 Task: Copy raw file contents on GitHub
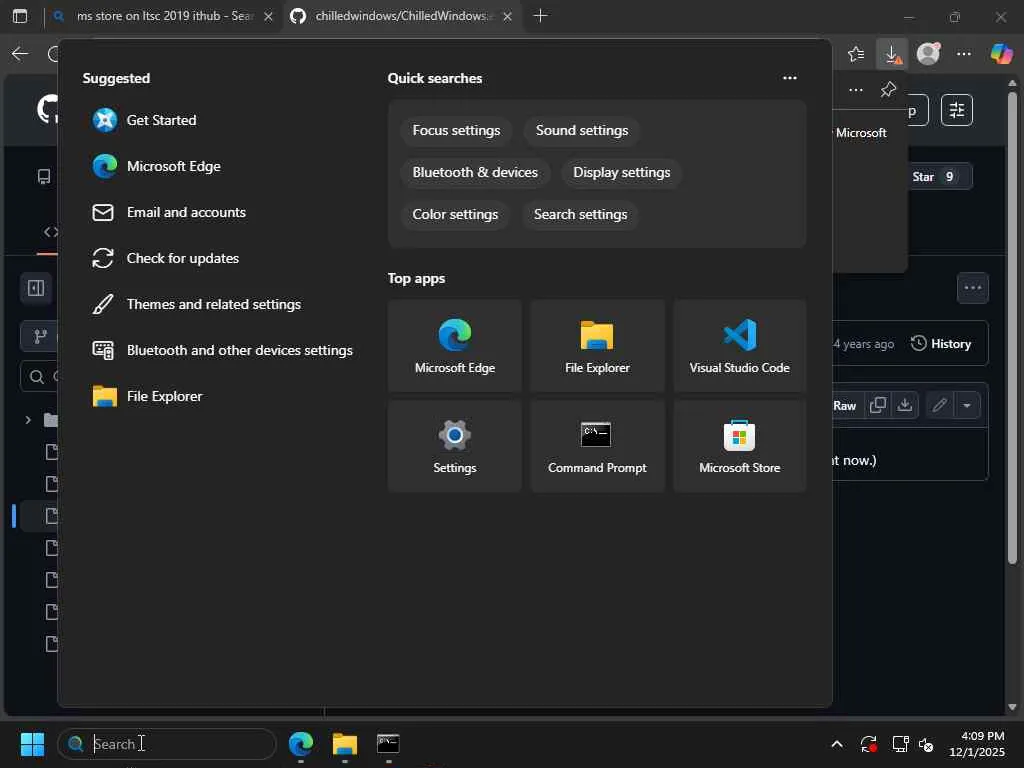[x=878, y=406]
